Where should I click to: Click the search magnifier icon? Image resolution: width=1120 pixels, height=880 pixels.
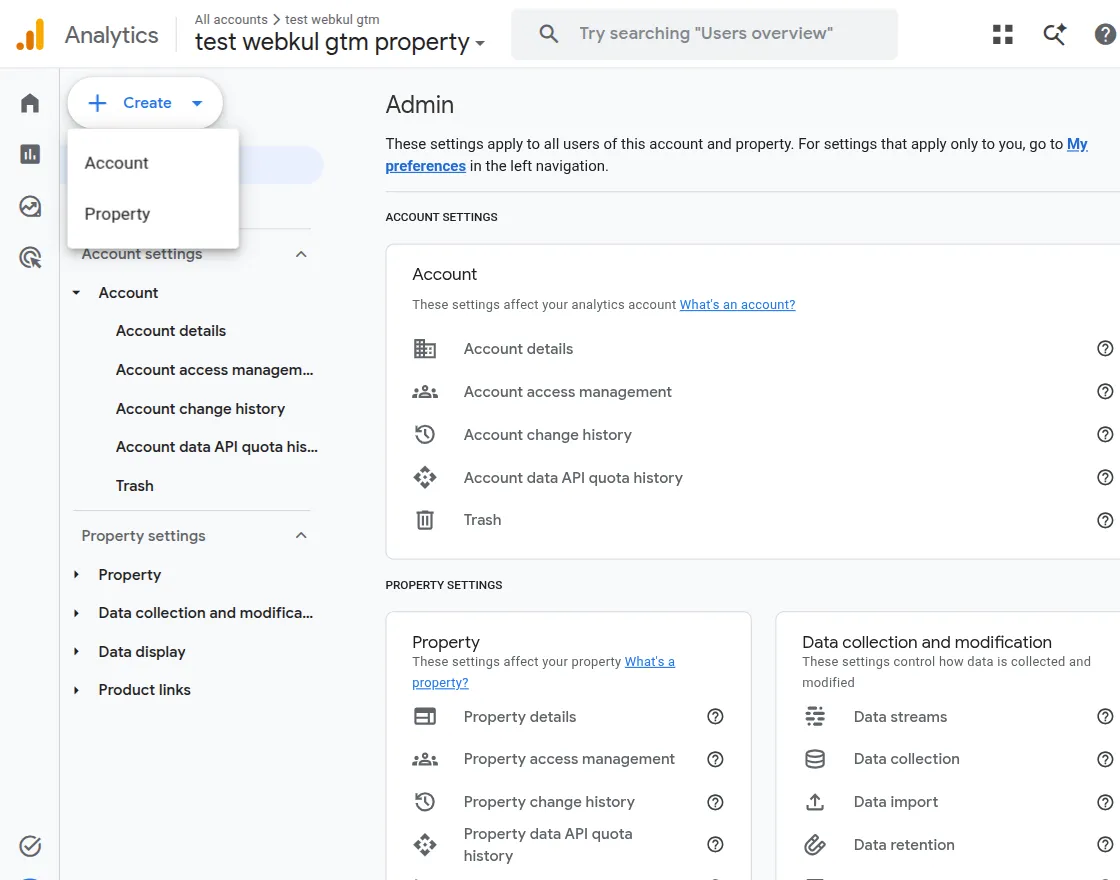549,34
